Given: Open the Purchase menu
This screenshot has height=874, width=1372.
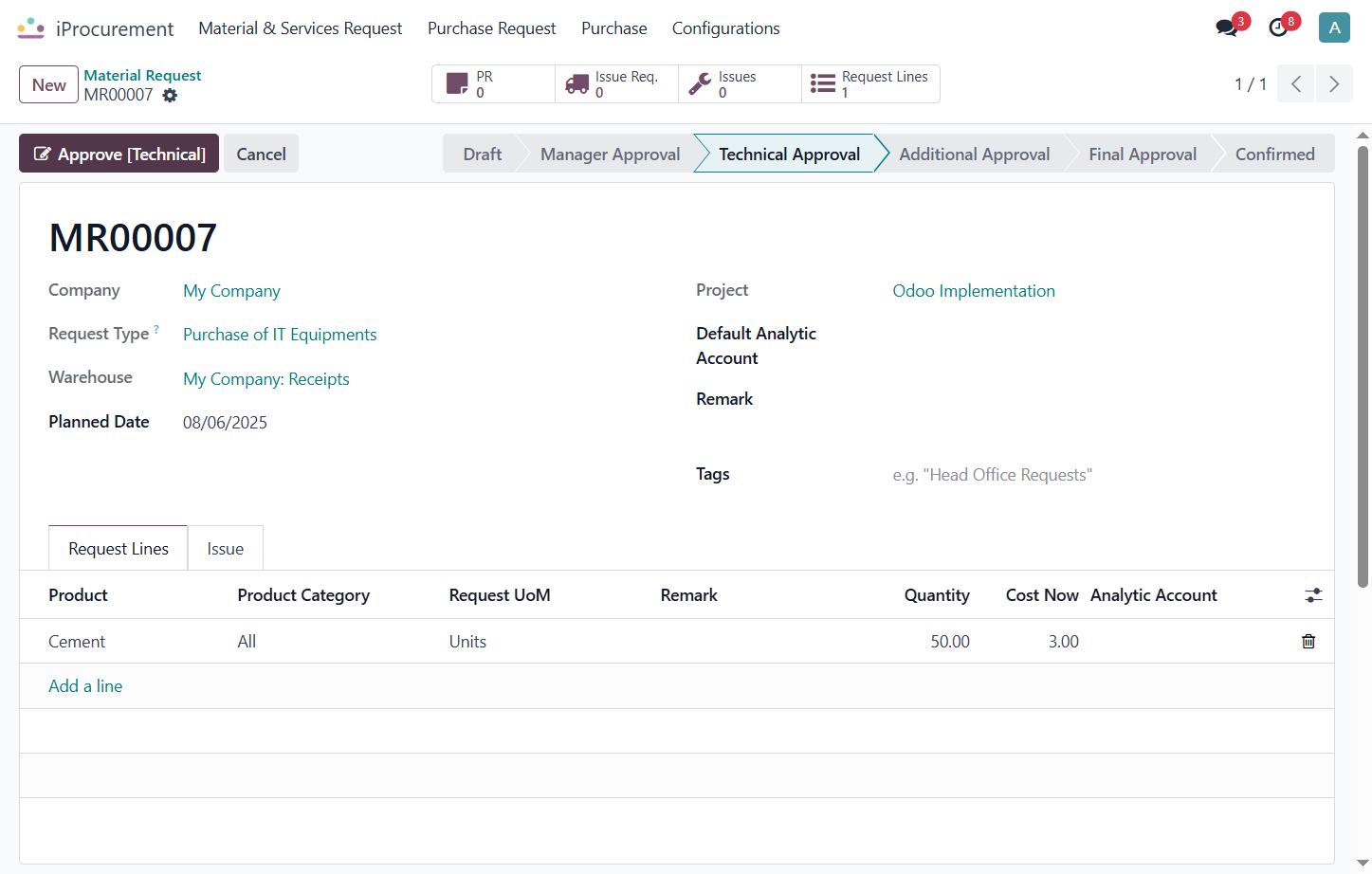Looking at the screenshot, I should (x=614, y=28).
